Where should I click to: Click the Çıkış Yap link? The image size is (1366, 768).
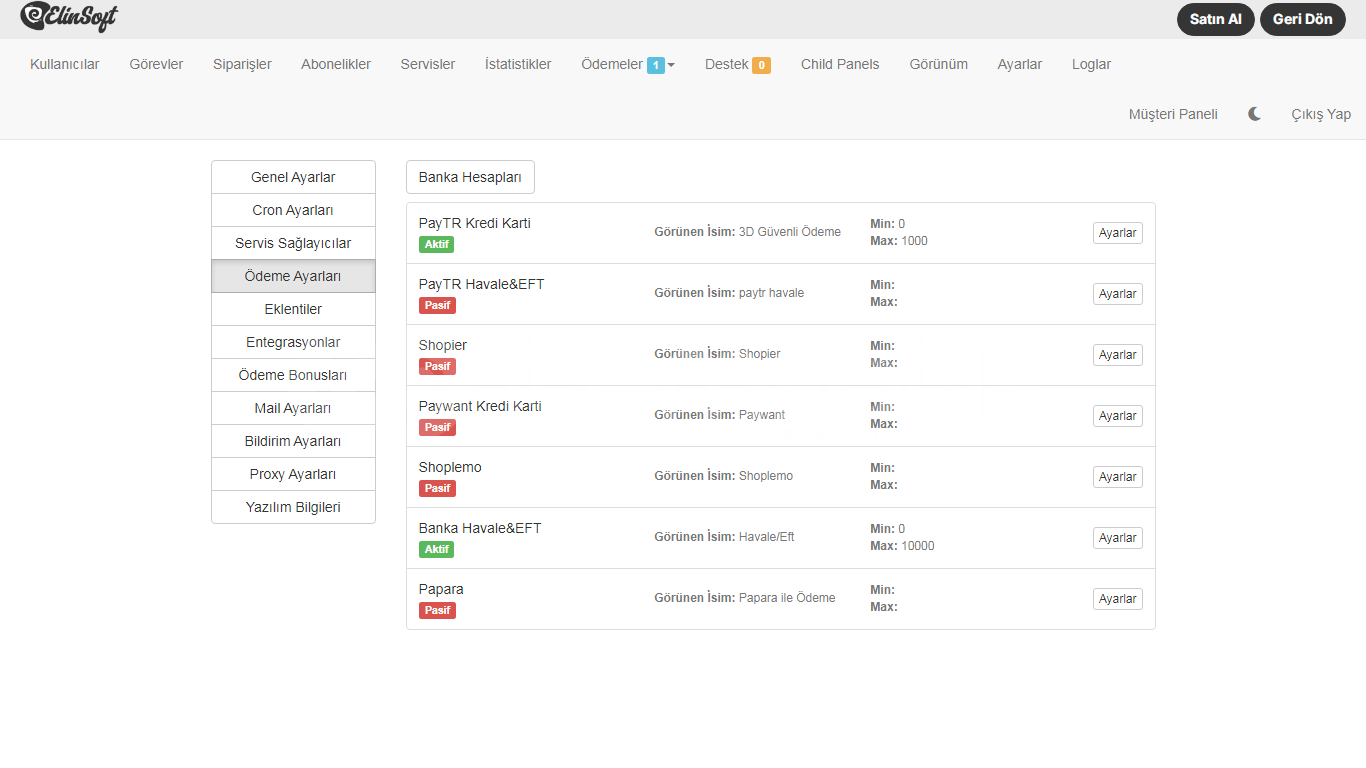pos(1320,114)
